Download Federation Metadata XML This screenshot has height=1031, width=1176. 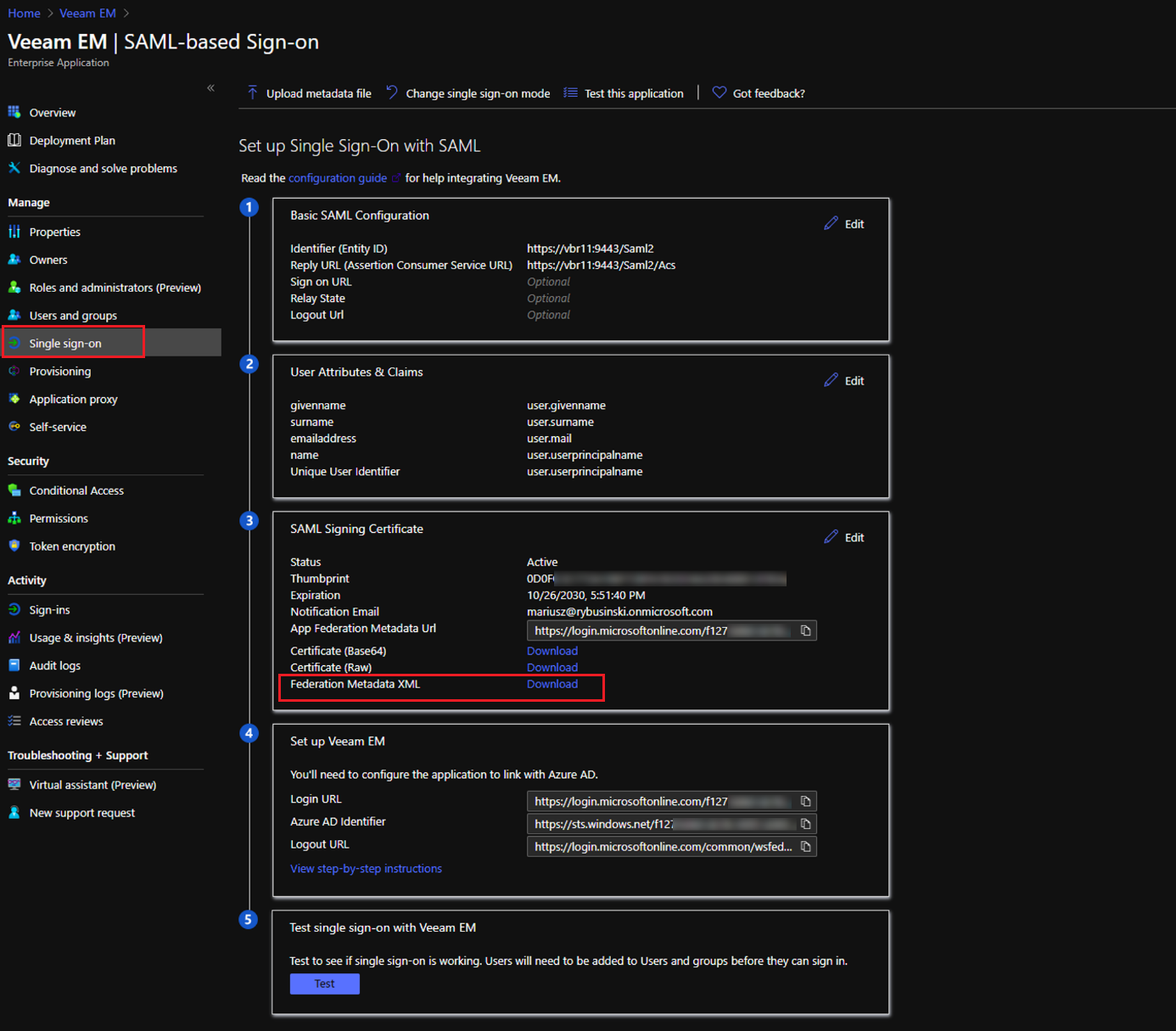click(x=552, y=684)
